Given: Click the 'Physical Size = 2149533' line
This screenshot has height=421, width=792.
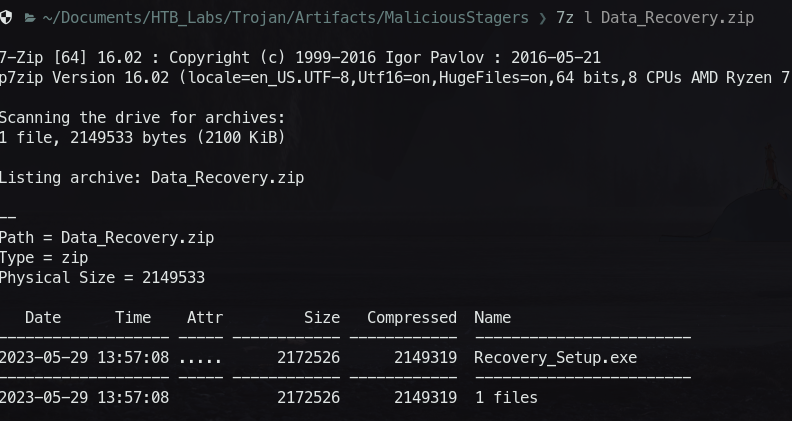Looking at the screenshot, I should 101,278.
